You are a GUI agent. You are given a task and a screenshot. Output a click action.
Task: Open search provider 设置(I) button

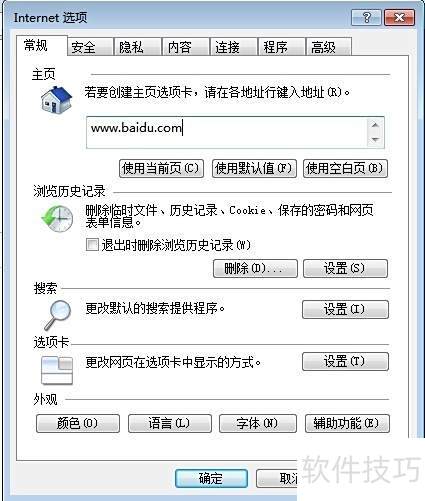[x=345, y=309]
